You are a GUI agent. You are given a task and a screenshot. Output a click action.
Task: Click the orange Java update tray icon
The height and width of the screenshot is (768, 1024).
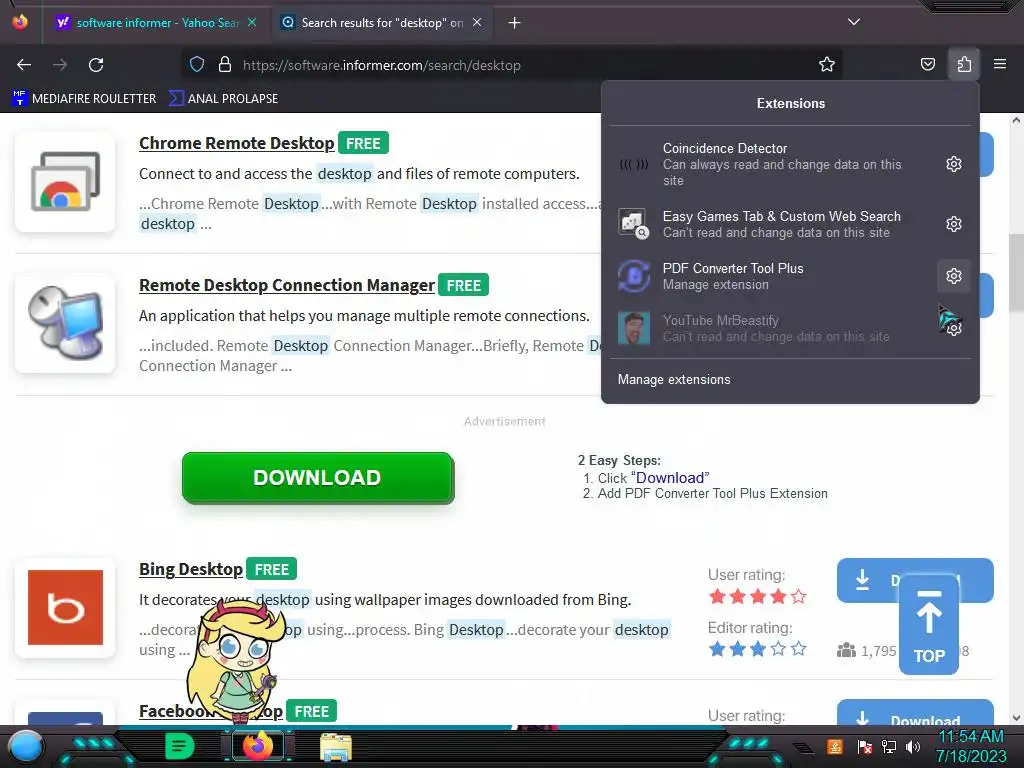(x=835, y=746)
